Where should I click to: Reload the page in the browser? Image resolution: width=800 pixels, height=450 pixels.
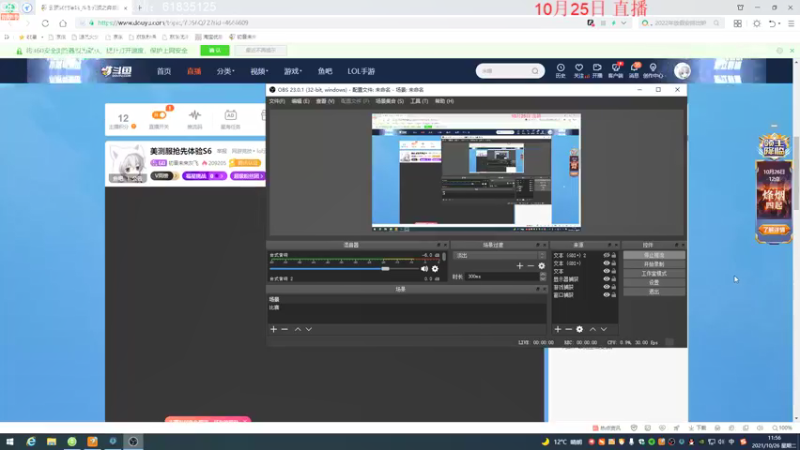[x=45, y=23]
